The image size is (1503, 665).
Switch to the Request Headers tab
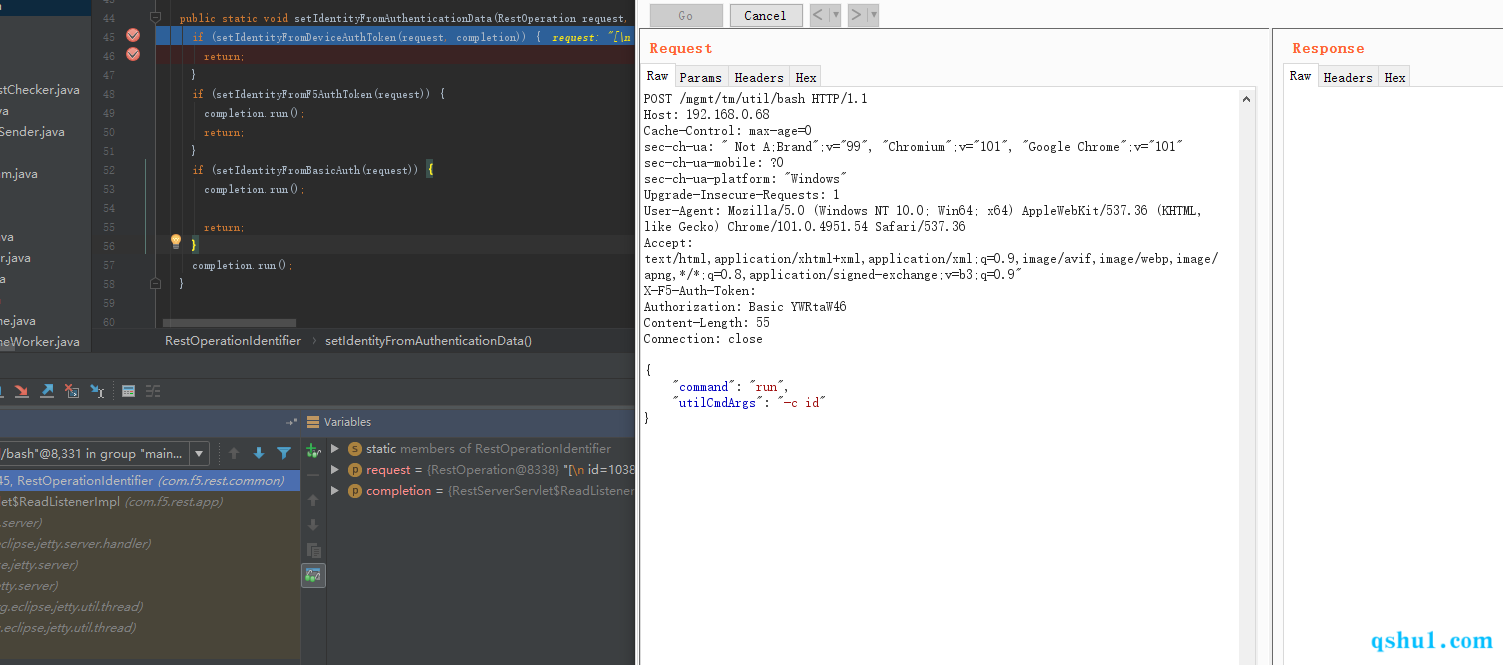click(759, 77)
